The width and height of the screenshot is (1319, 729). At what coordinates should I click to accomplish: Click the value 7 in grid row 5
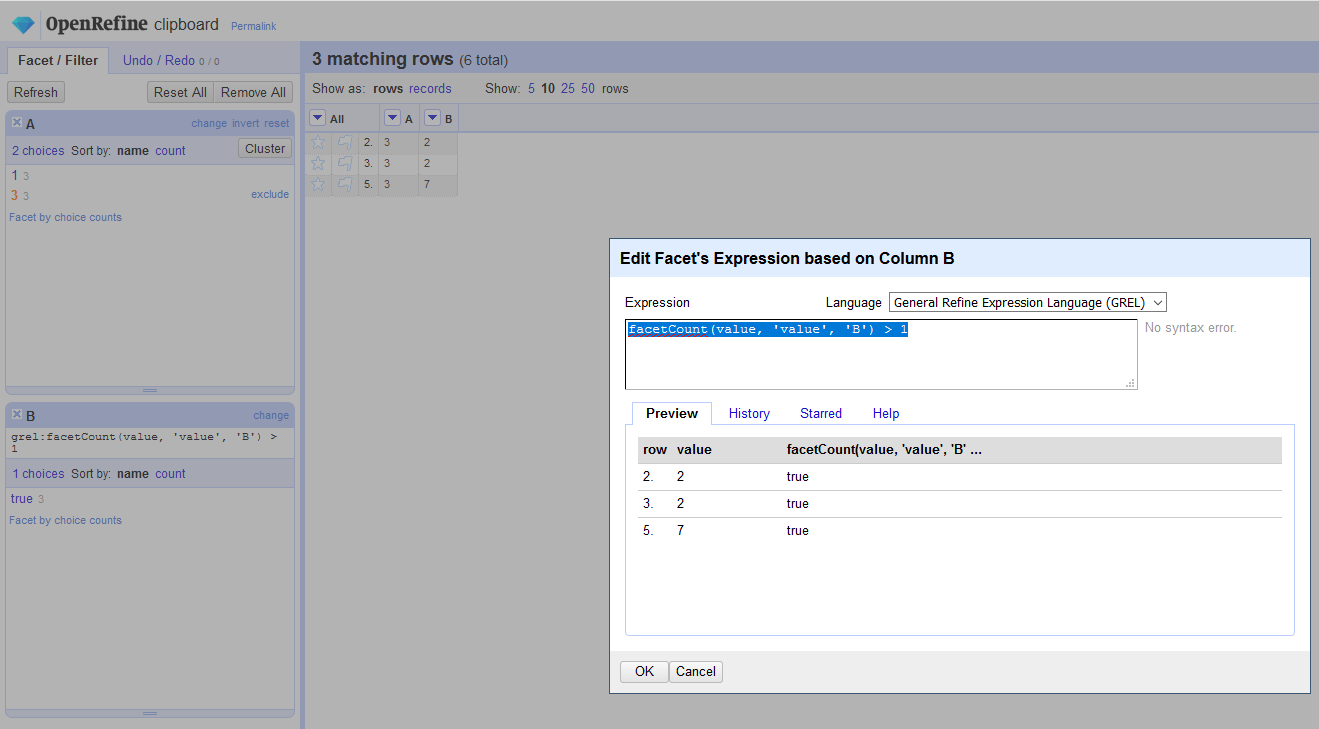click(x=427, y=184)
